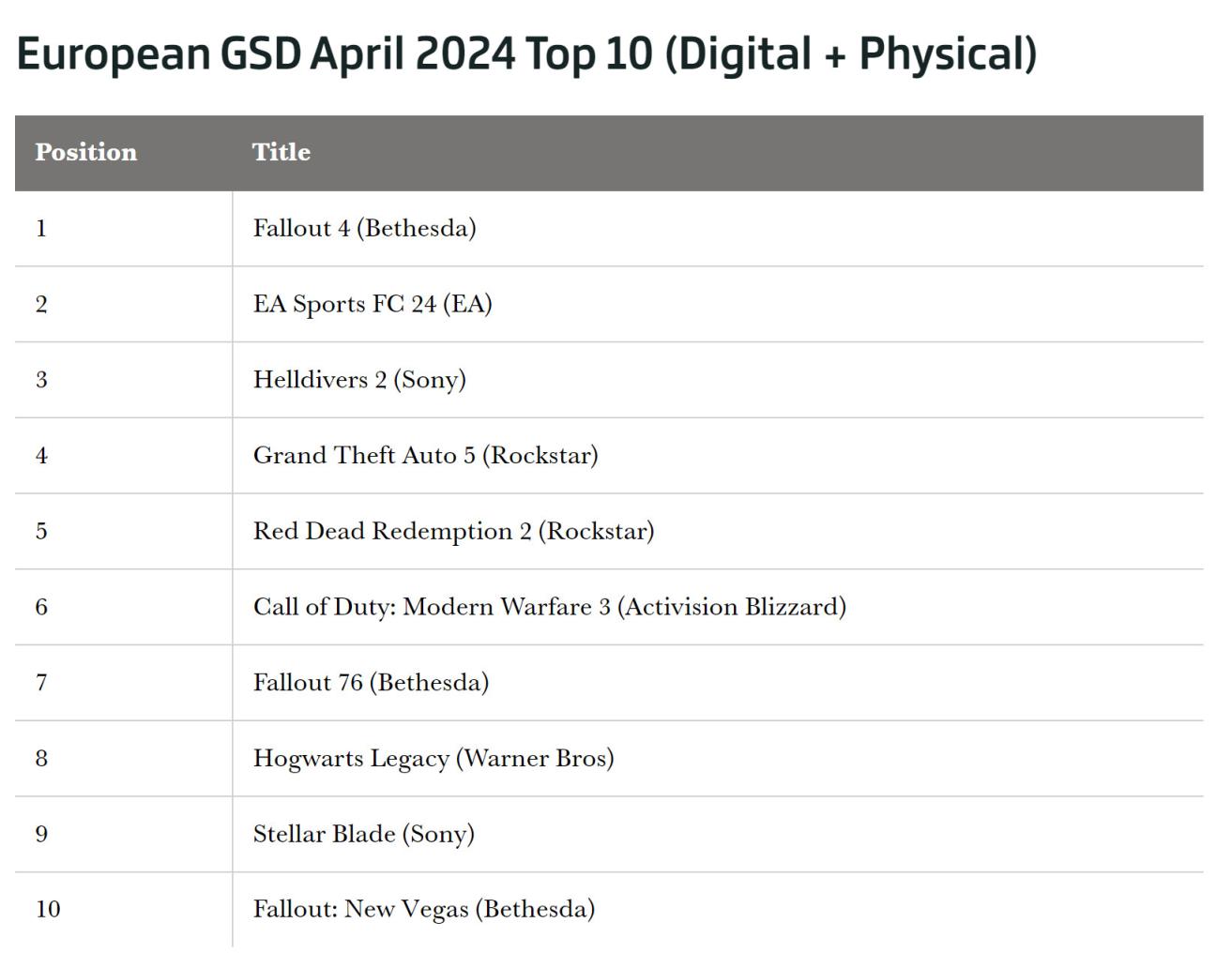This screenshot has height=953, width=1232.
Task: Click position number 10 cell
Action: (48, 909)
